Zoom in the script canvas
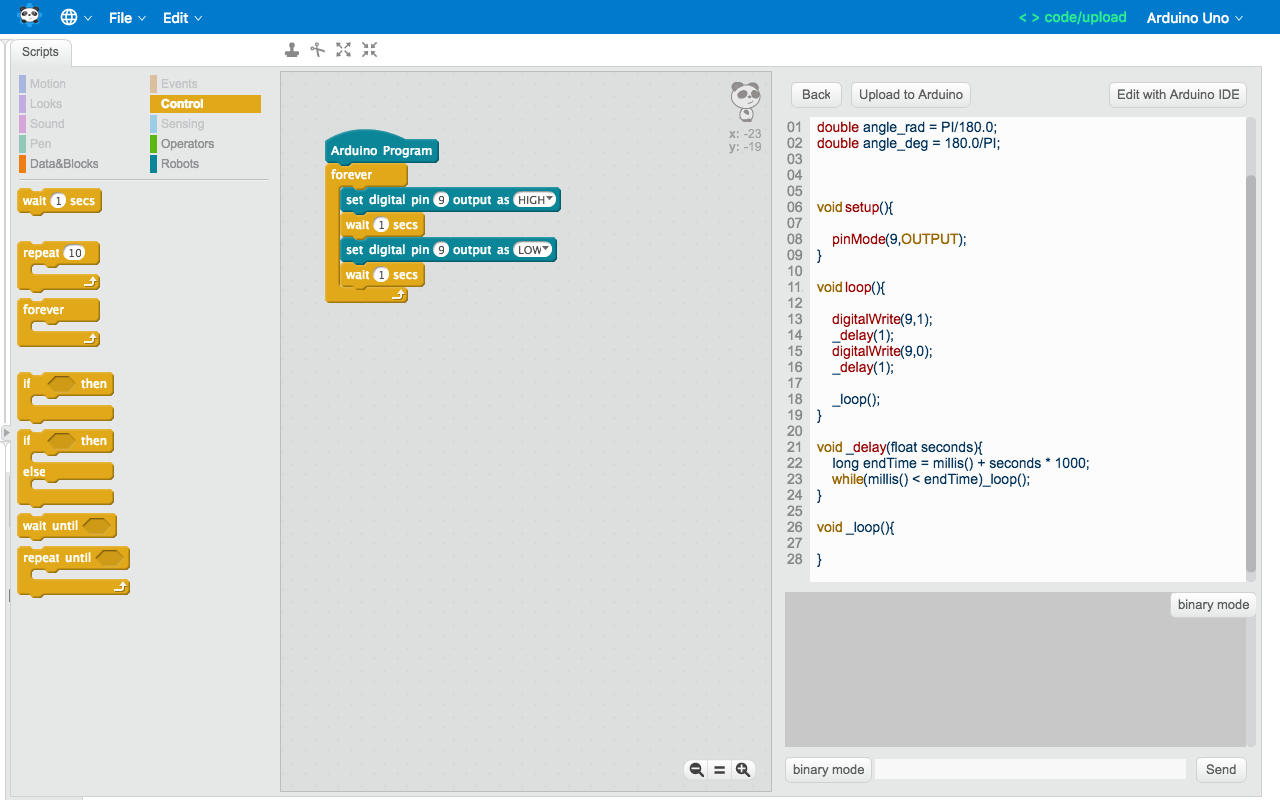This screenshot has width=1280, height=800. click(743, 770)
